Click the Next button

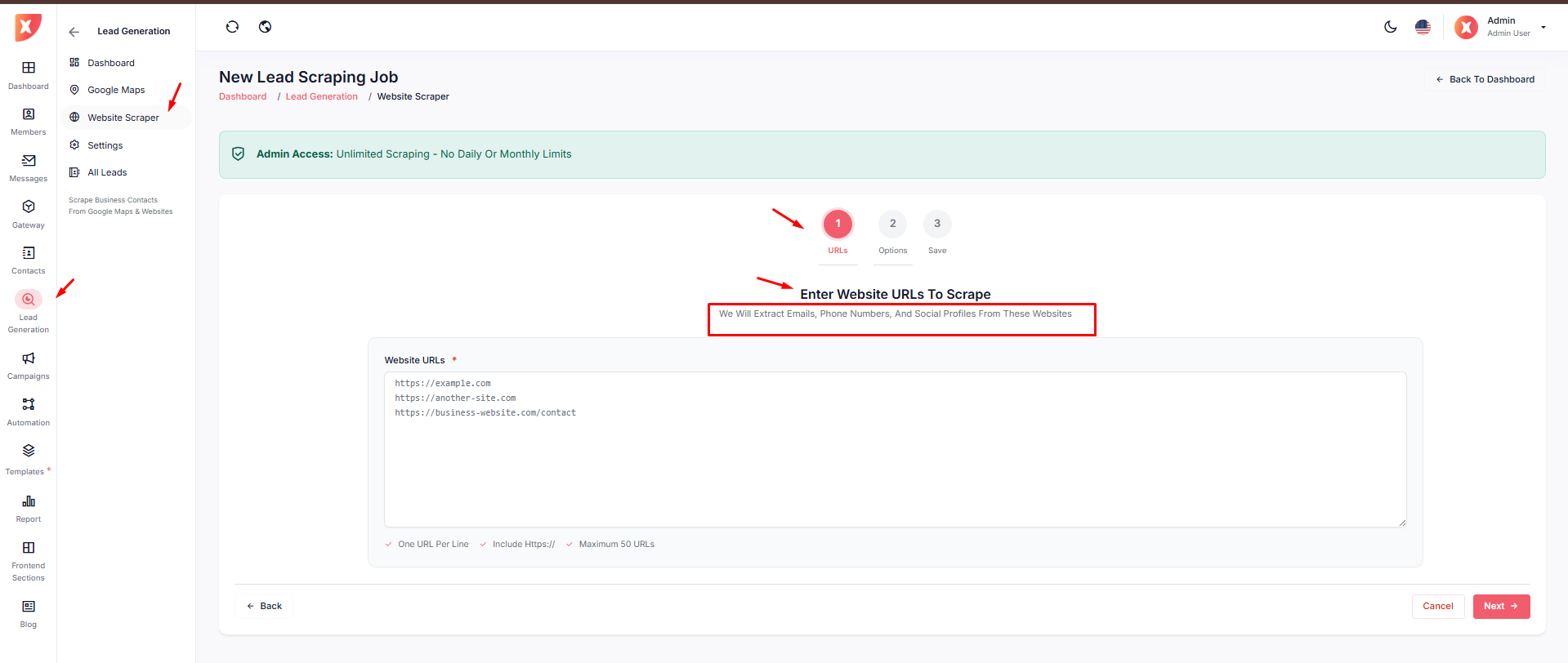point(1501,606)
